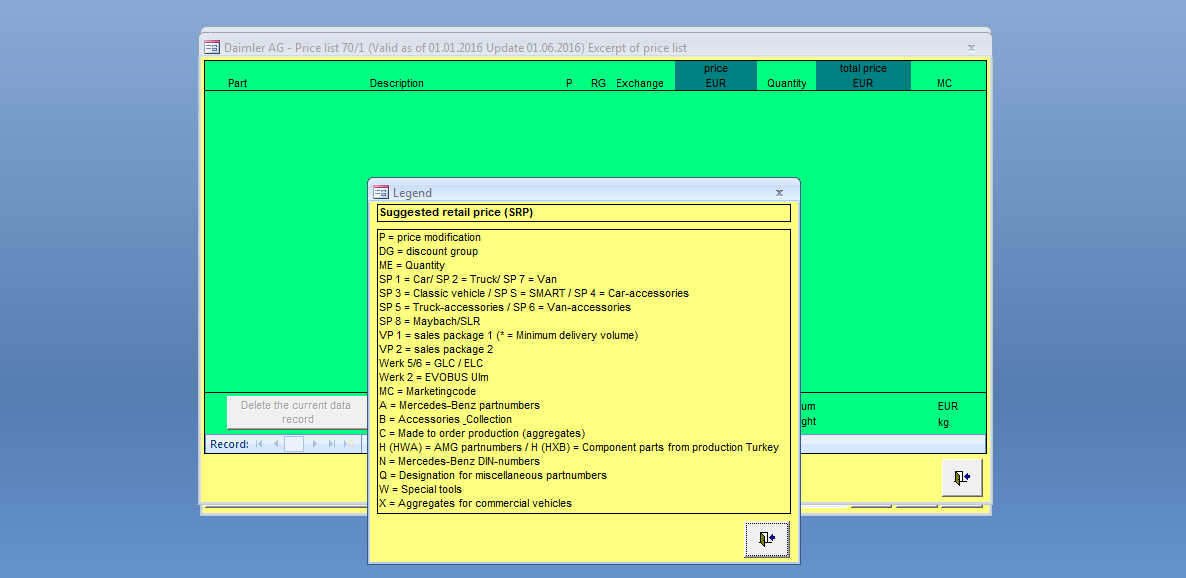The width and height of the screenshot is (1186, 578).
Task: Click 'X = Aggregates for commercial vehicles' line
Action: pos(475,503)
